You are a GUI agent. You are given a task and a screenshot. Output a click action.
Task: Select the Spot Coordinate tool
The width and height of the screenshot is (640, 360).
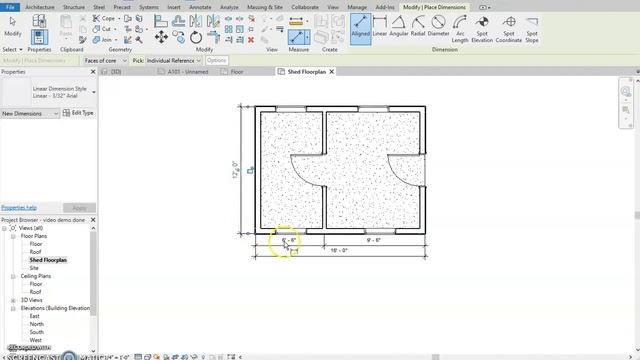(509, 29)
